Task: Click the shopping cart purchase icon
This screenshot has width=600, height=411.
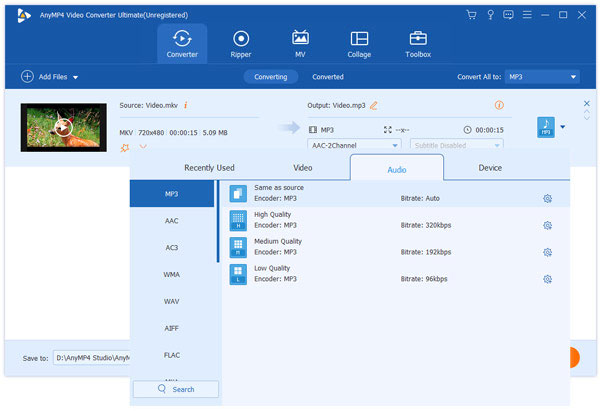Action: [x=471, y=15]
